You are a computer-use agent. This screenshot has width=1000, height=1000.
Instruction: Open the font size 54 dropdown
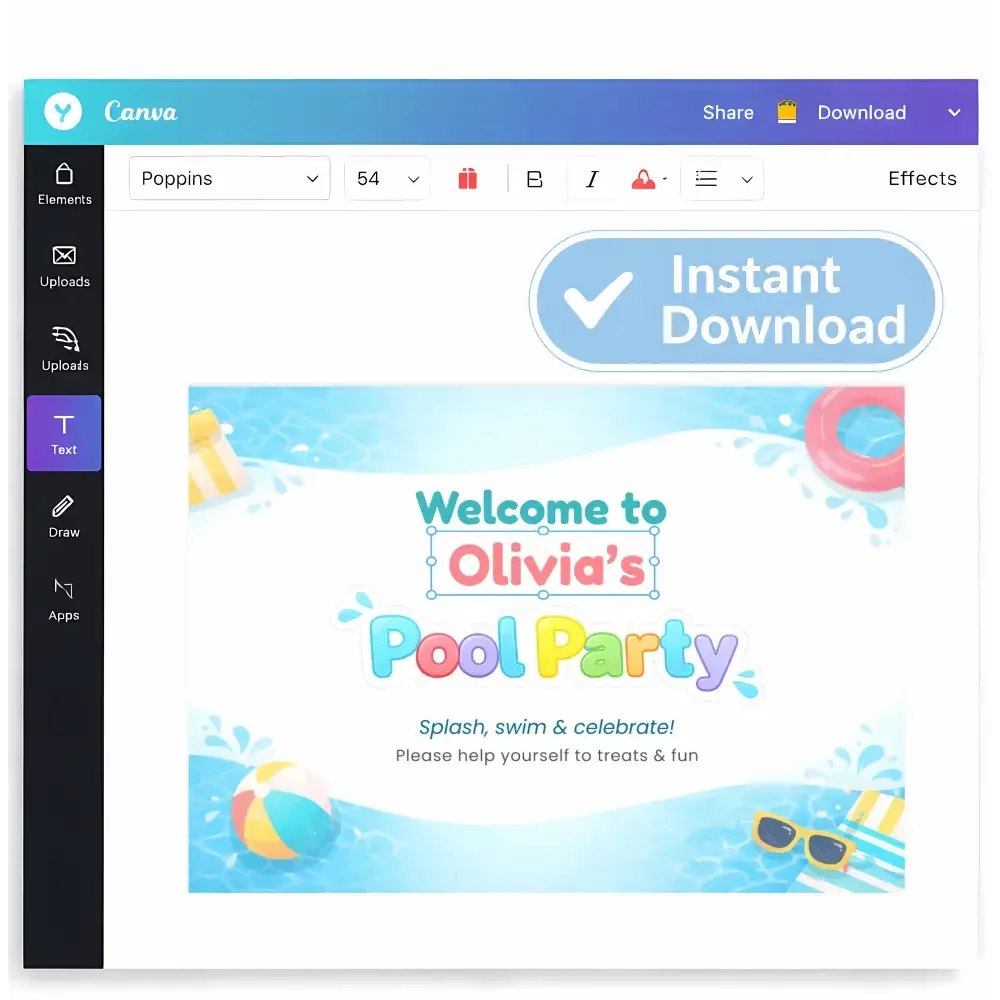pos(387,179)
